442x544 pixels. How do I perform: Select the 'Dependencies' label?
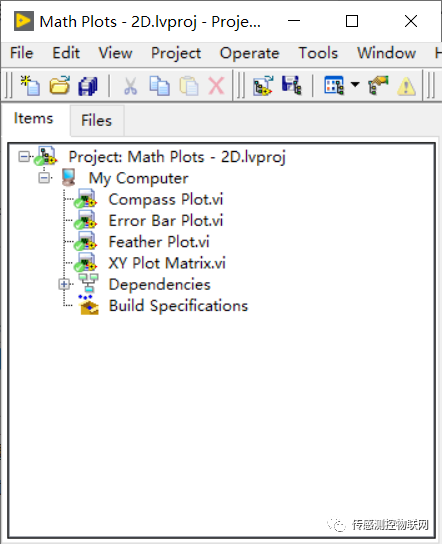click(x=160, y=284)
